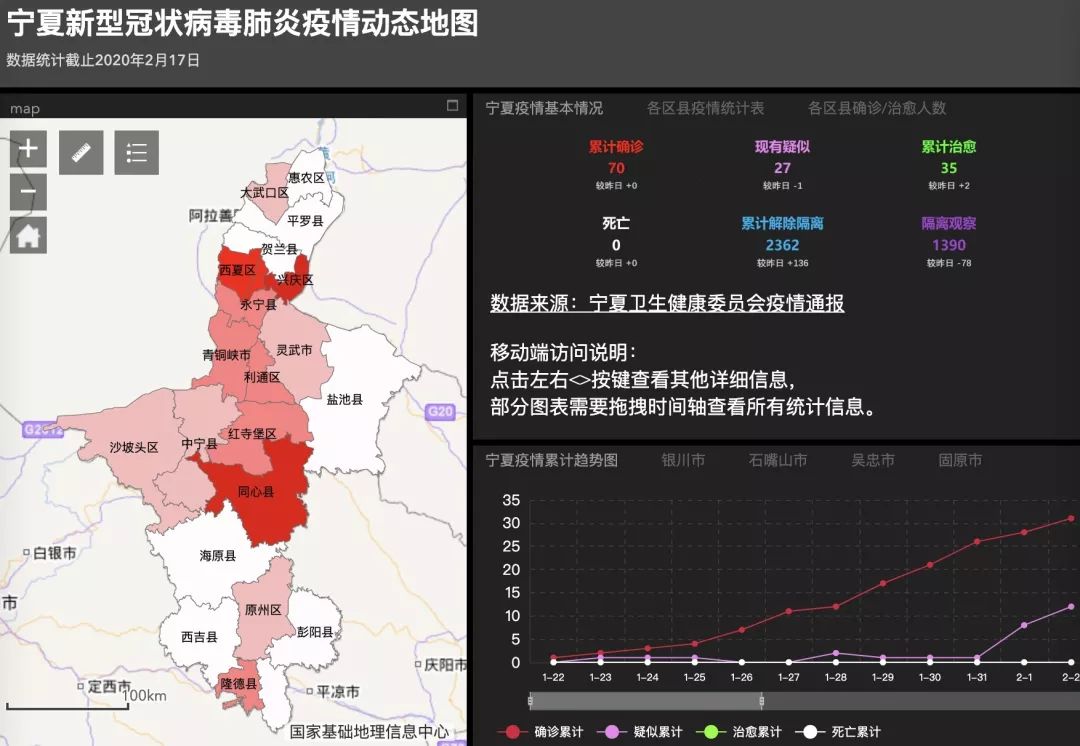Open the map legend list icon
This screenshot has height=746, width=1080.
point(136,152)
